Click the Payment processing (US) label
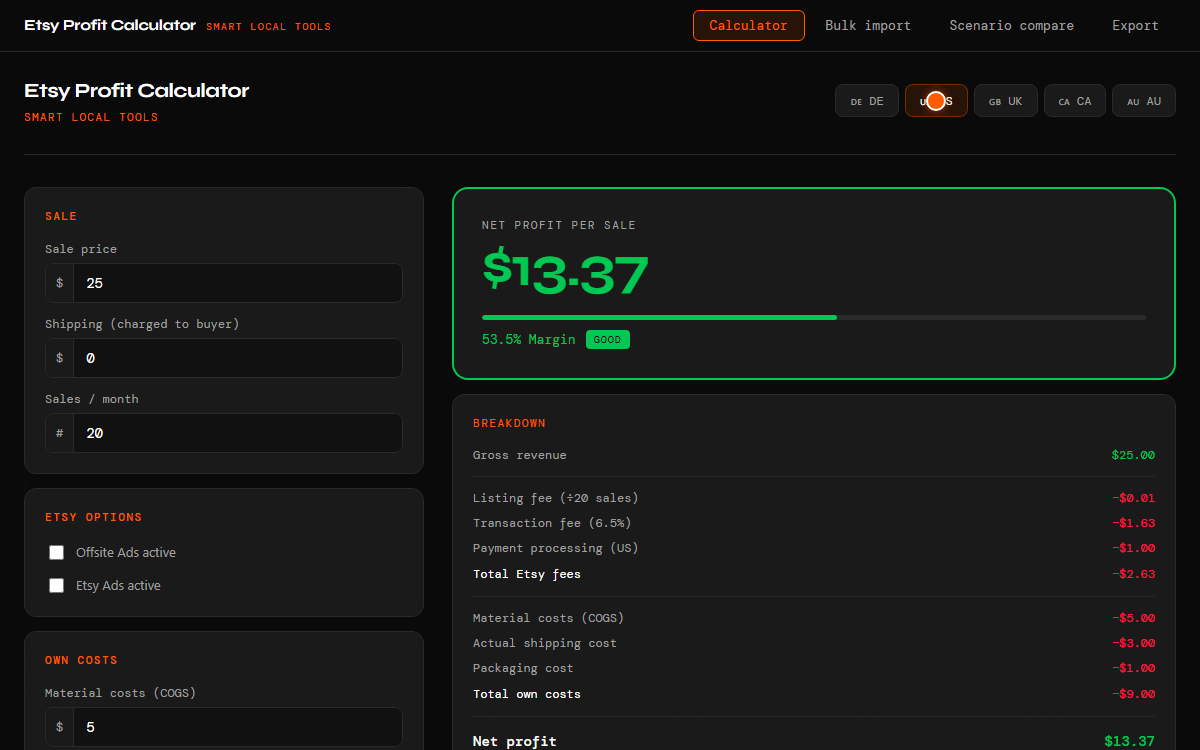Screen dimensions: 1200x750 556,548
